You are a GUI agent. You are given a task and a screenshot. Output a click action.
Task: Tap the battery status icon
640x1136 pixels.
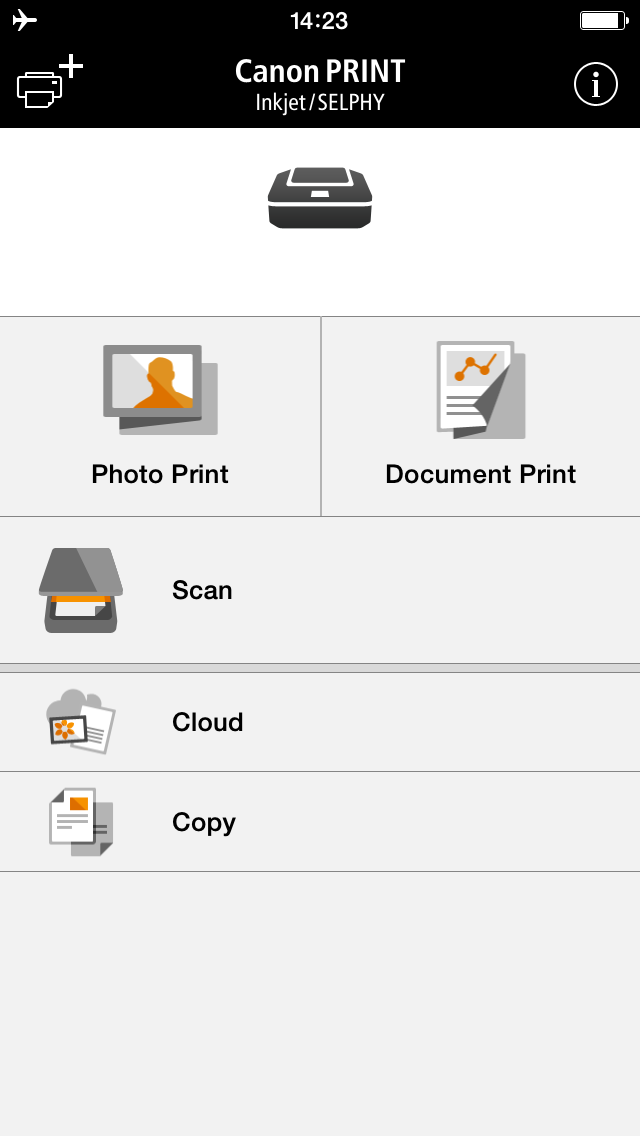pyautogui.click(x=604, y=20)
